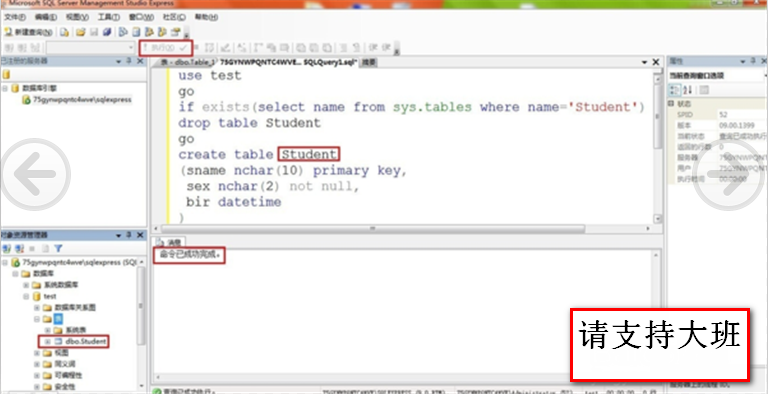Click the Decrease Indent icon

point(373,48)
